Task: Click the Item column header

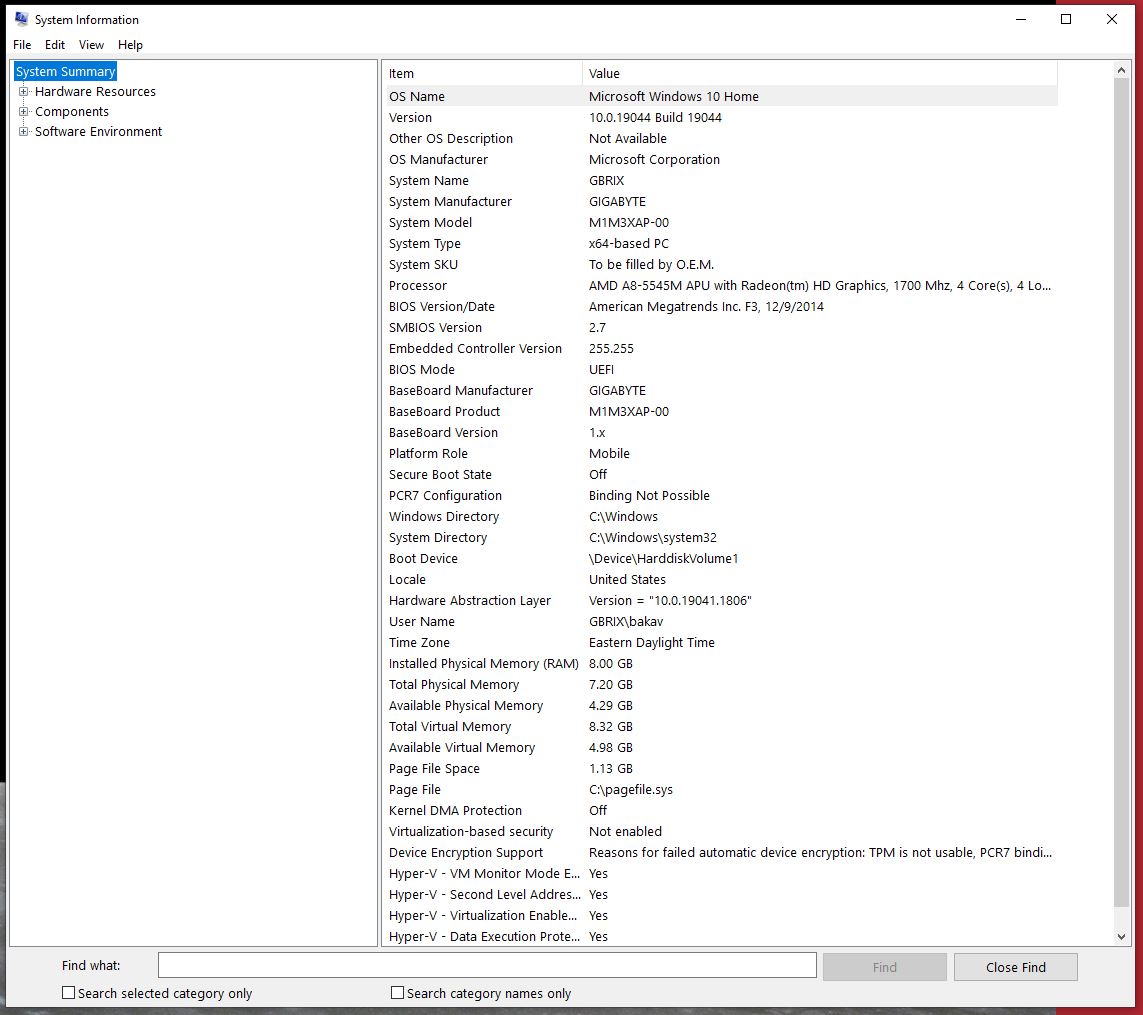Action: pyautogui.click(x=482, y=73)
